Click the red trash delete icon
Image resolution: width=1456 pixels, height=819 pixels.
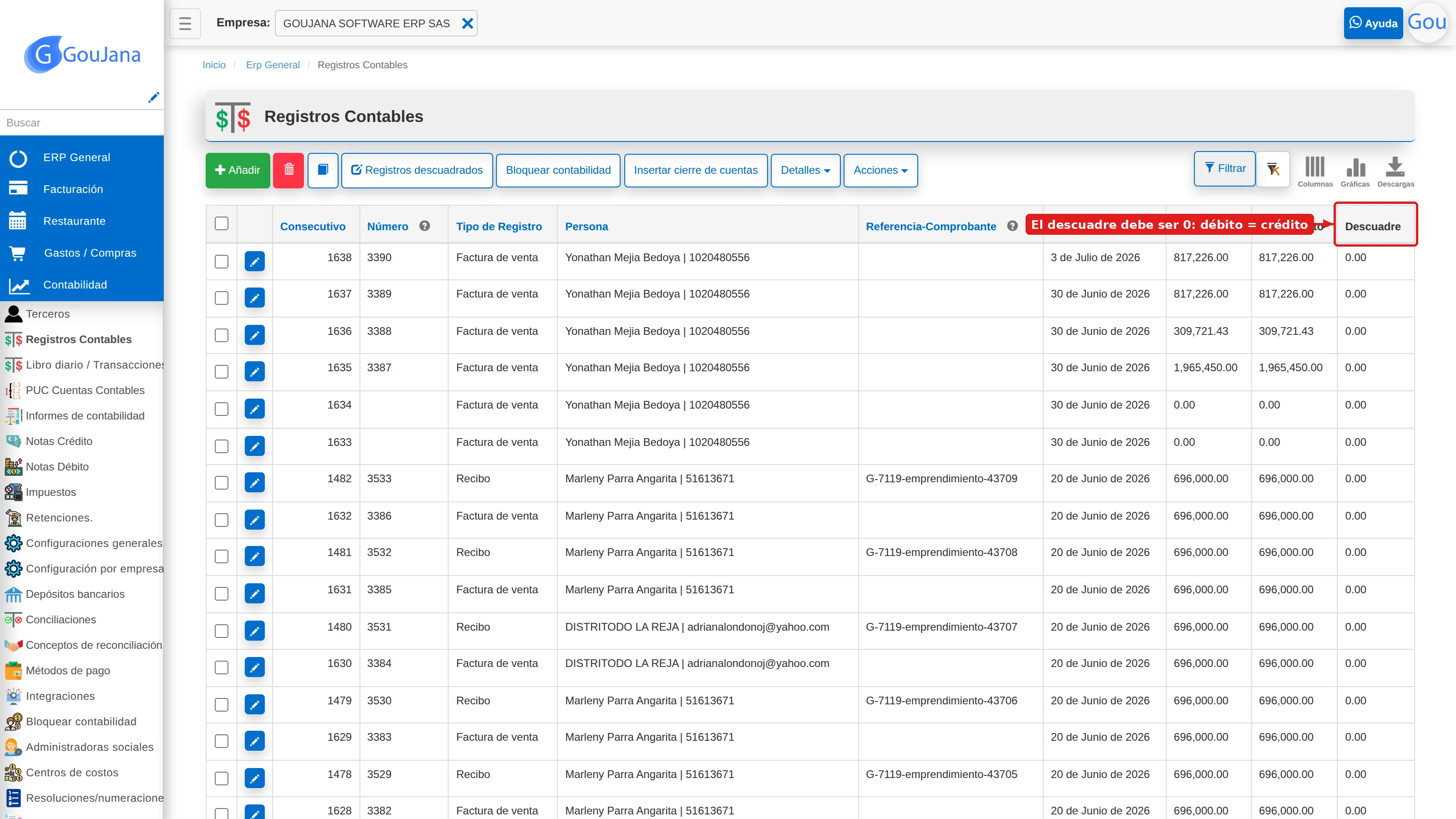(288, 170)
